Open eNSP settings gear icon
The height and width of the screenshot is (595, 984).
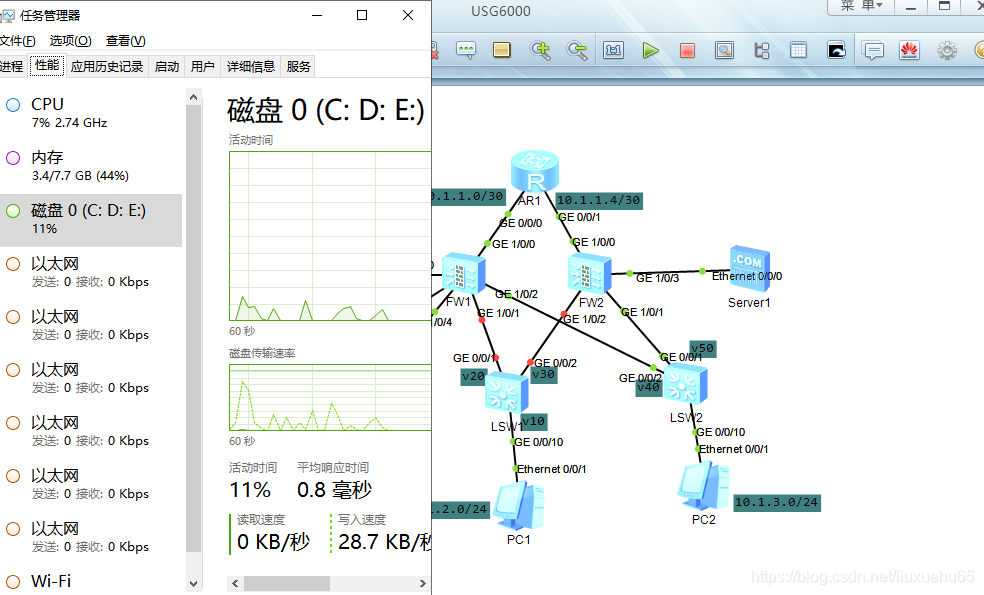point(947,50)
